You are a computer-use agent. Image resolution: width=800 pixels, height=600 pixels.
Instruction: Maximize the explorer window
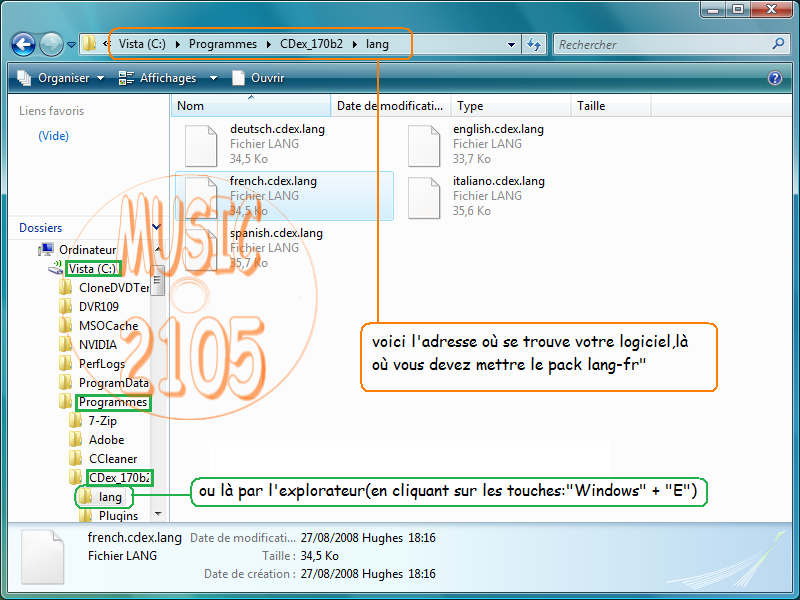pos(738,10)
